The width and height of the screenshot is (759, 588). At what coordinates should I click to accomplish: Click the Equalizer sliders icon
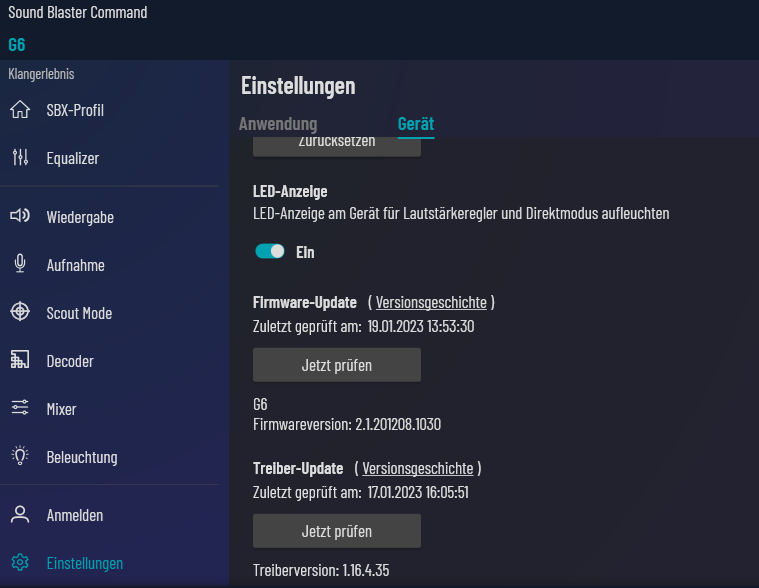tap(20, 157)
